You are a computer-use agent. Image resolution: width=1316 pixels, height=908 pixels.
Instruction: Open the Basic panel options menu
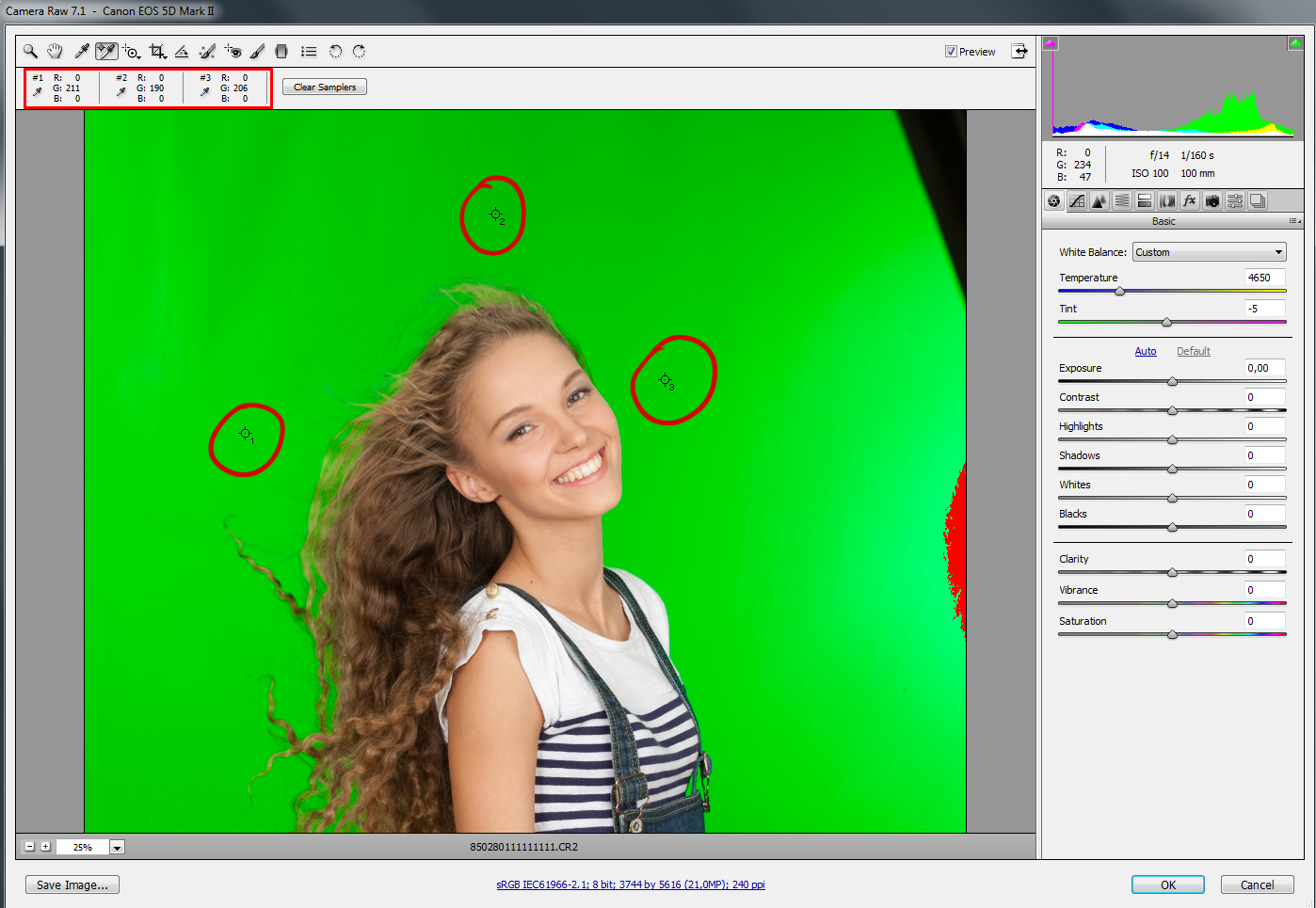pos(1295,221)
